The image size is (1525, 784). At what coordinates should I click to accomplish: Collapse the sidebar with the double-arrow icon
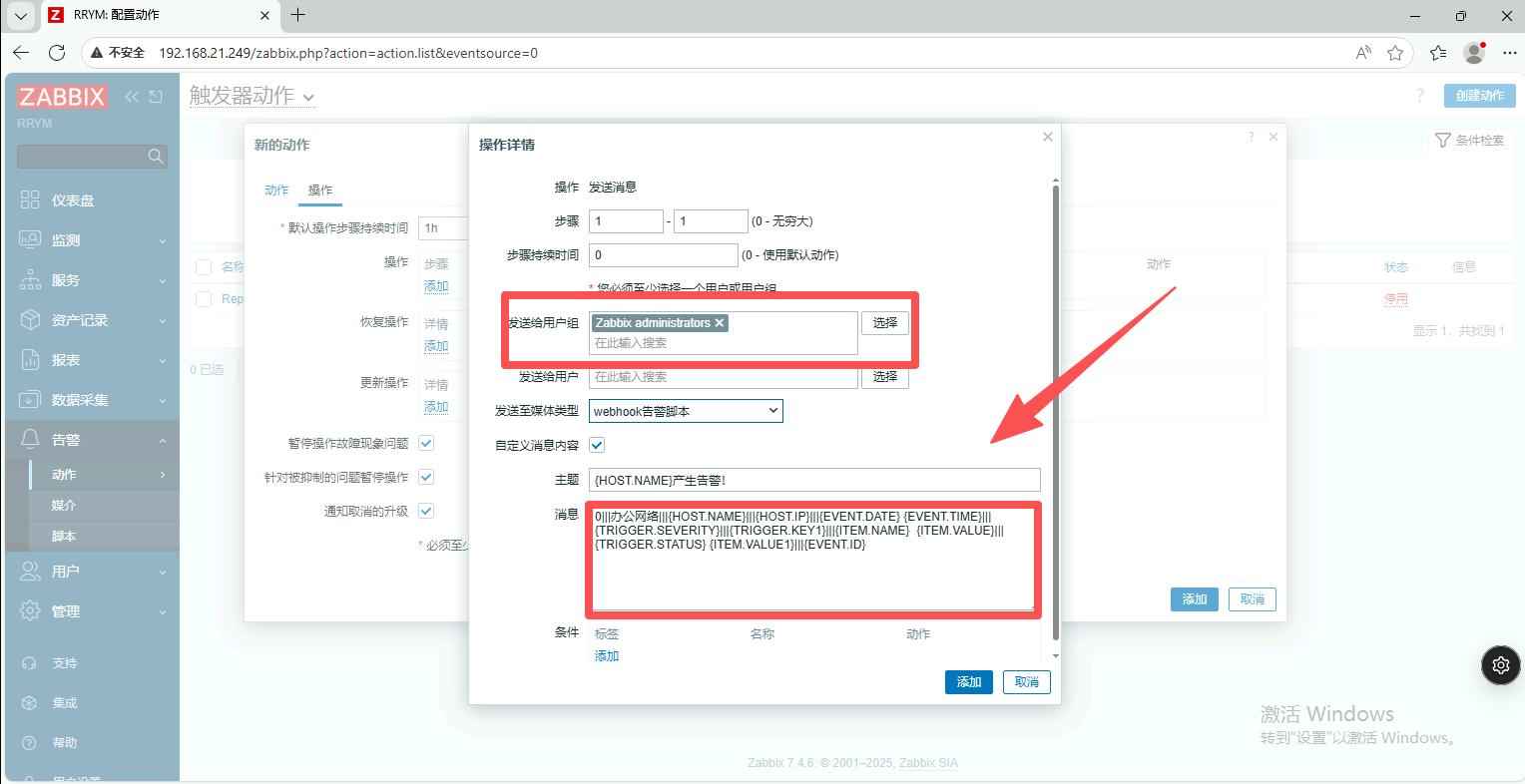pos(132,97)
